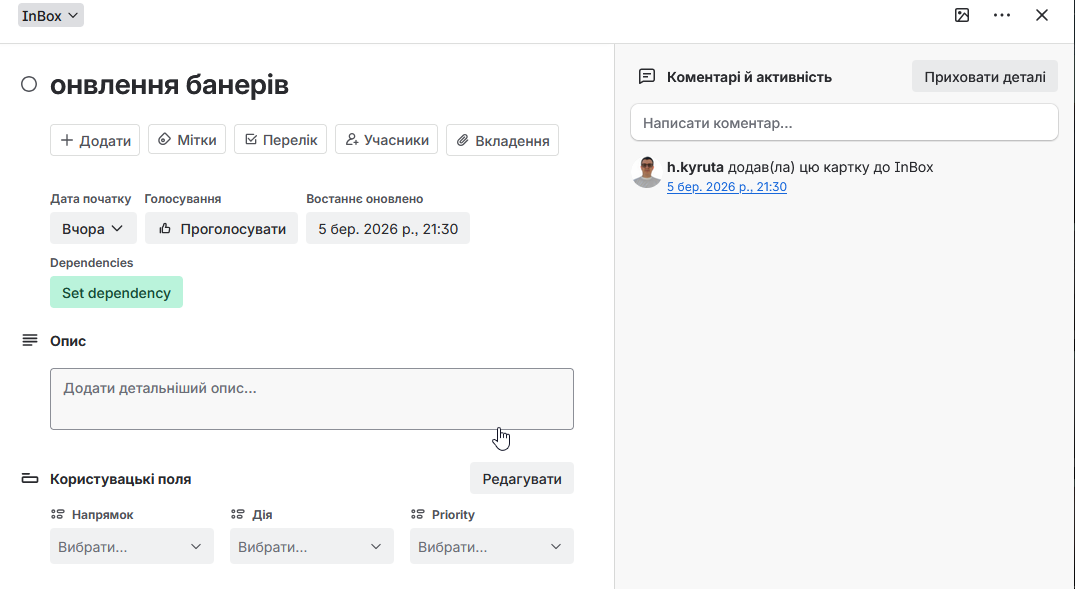Expand the Вчора start date dropdown

93,229
